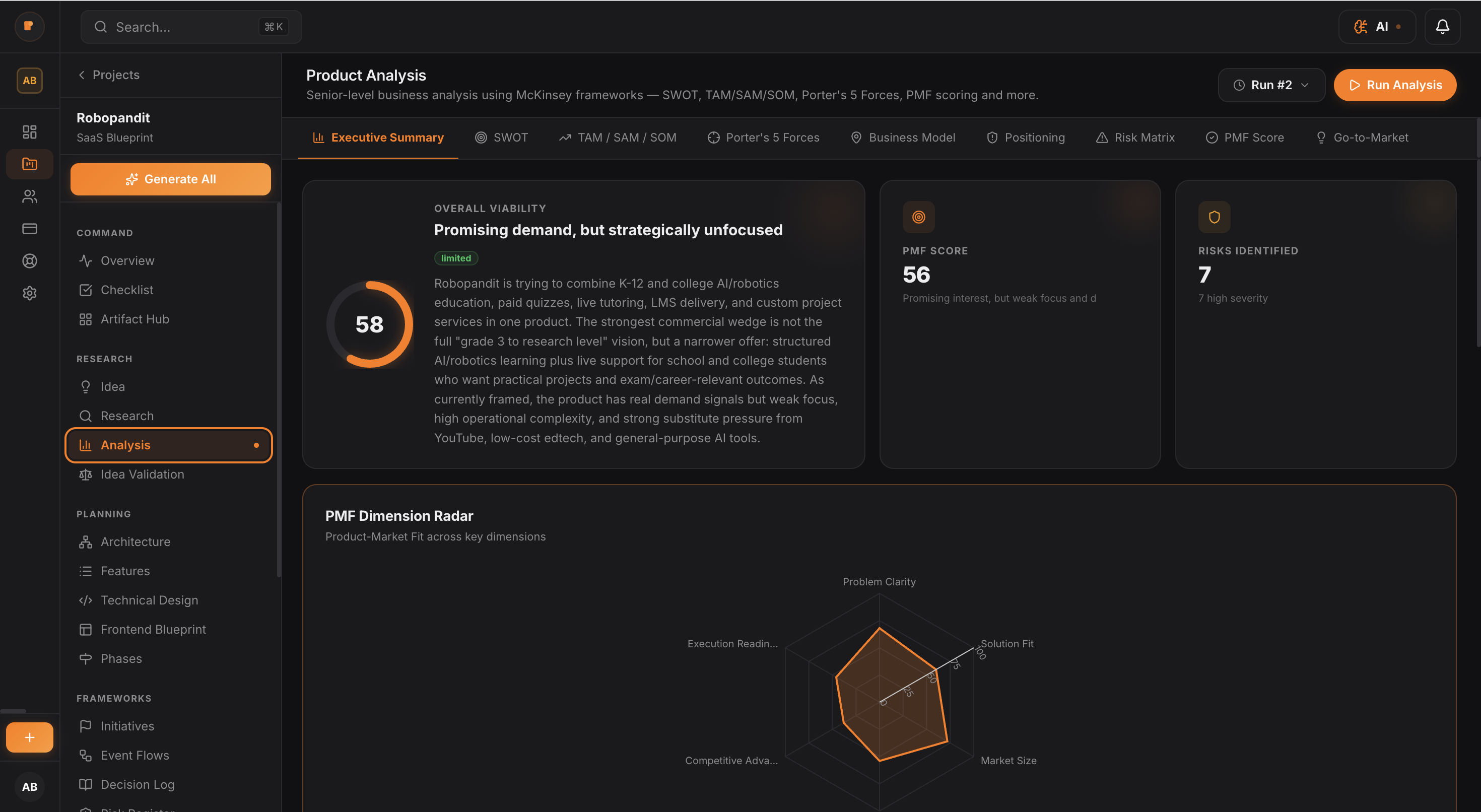Click the Run Analysis button

(1395, 85)
